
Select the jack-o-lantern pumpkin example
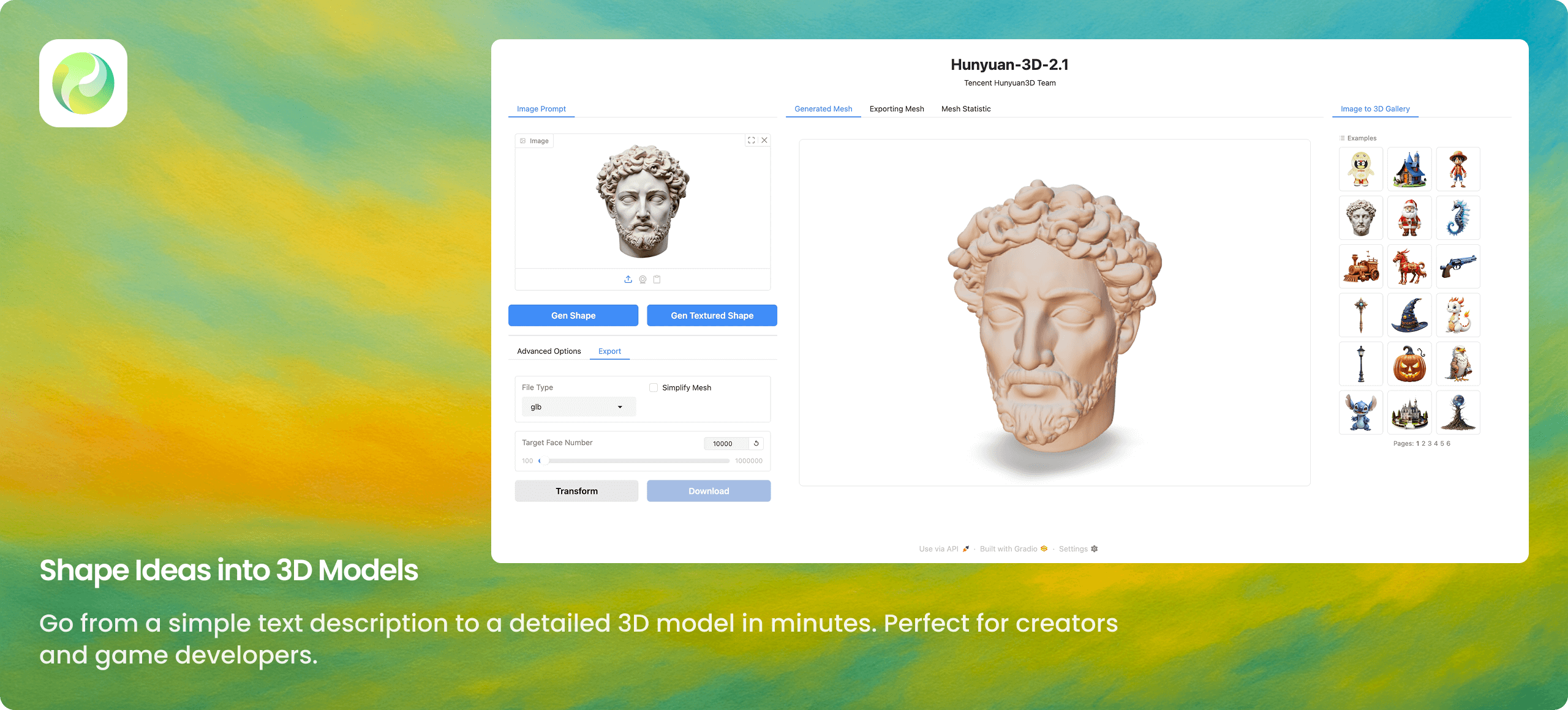click(1409, 364)
